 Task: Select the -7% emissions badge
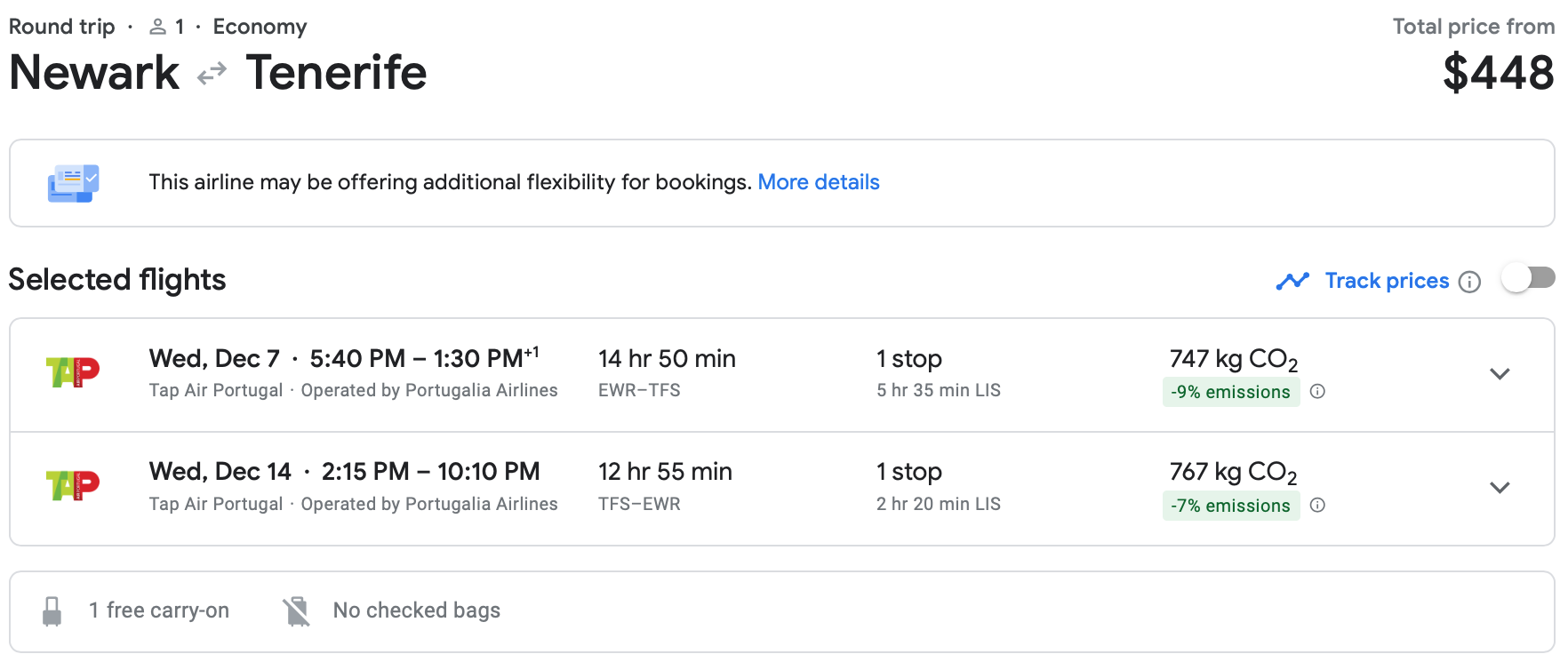1230,506
